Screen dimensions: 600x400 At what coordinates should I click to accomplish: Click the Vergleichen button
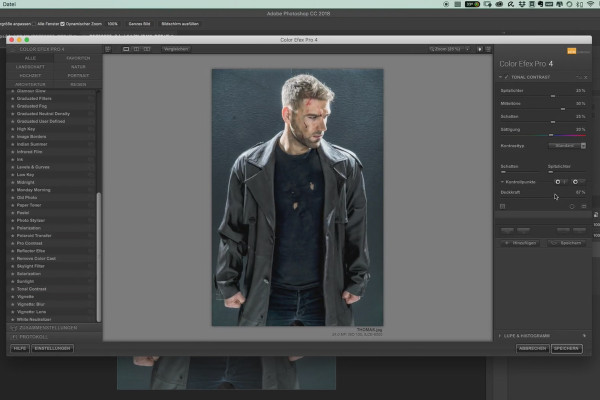pyautogui.click(x=176, y=49)
